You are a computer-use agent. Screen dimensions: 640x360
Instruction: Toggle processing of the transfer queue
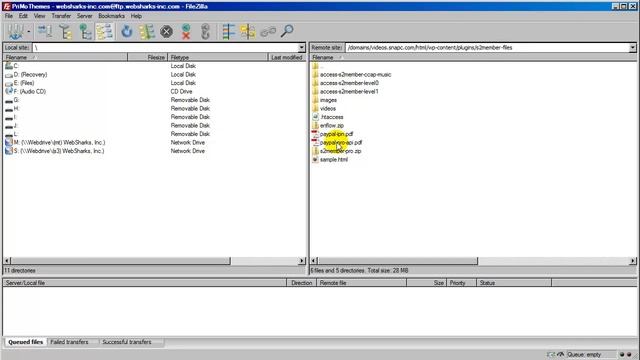[147, 31]
